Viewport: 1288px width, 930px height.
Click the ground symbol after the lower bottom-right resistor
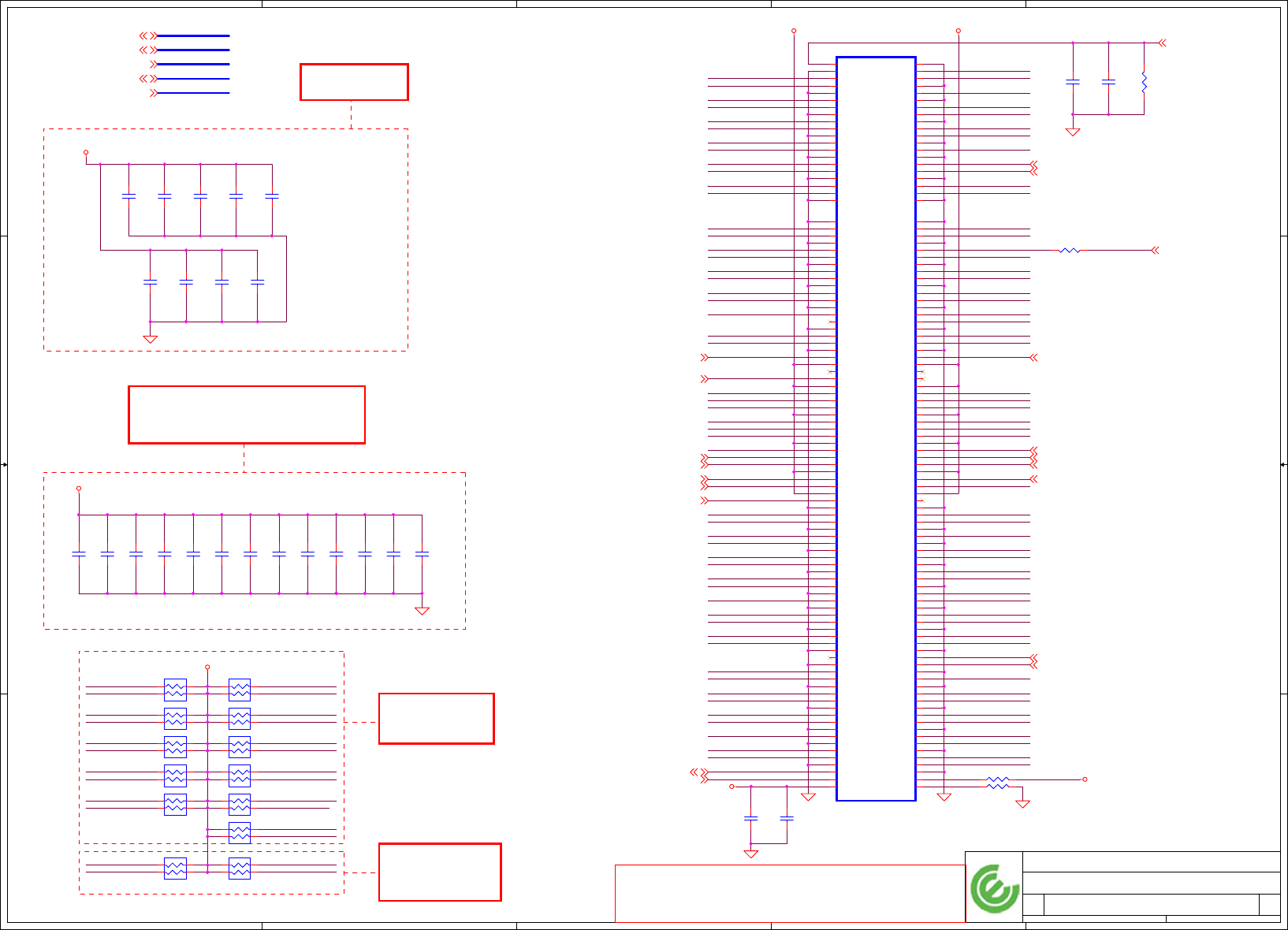(1023, 804)
